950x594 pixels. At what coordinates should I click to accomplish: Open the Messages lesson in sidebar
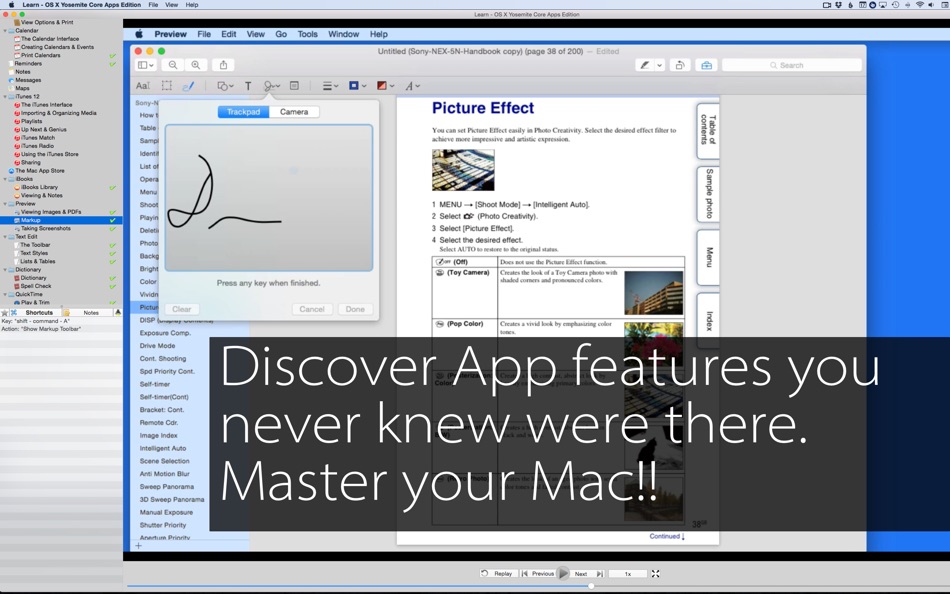pos(28,80)
